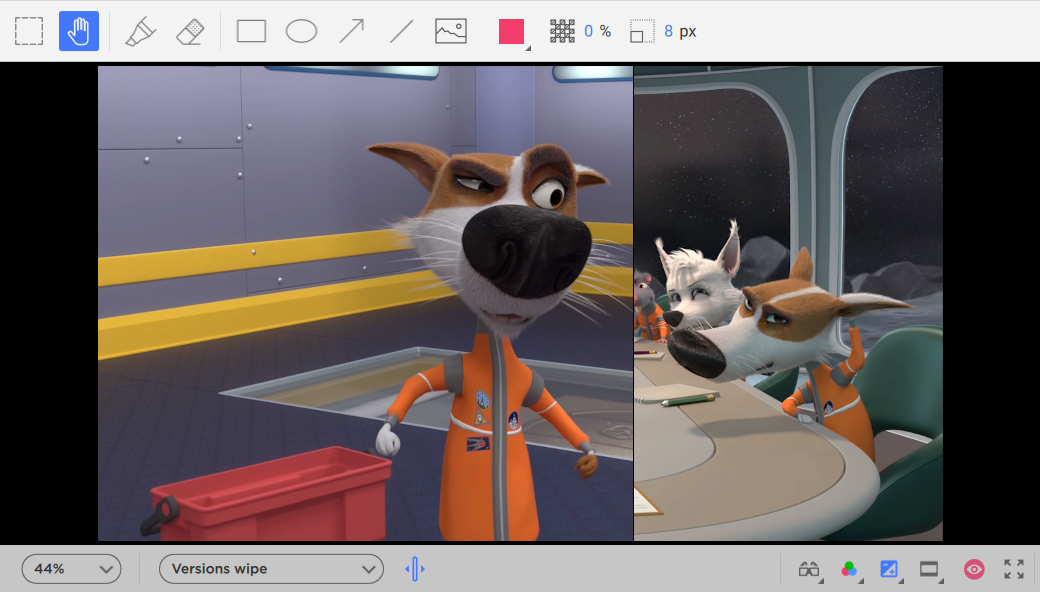The height and width of the screenshot is (592, 1040).
Task: Toggle the blue annotations display button
Action: tap(889, 569)
